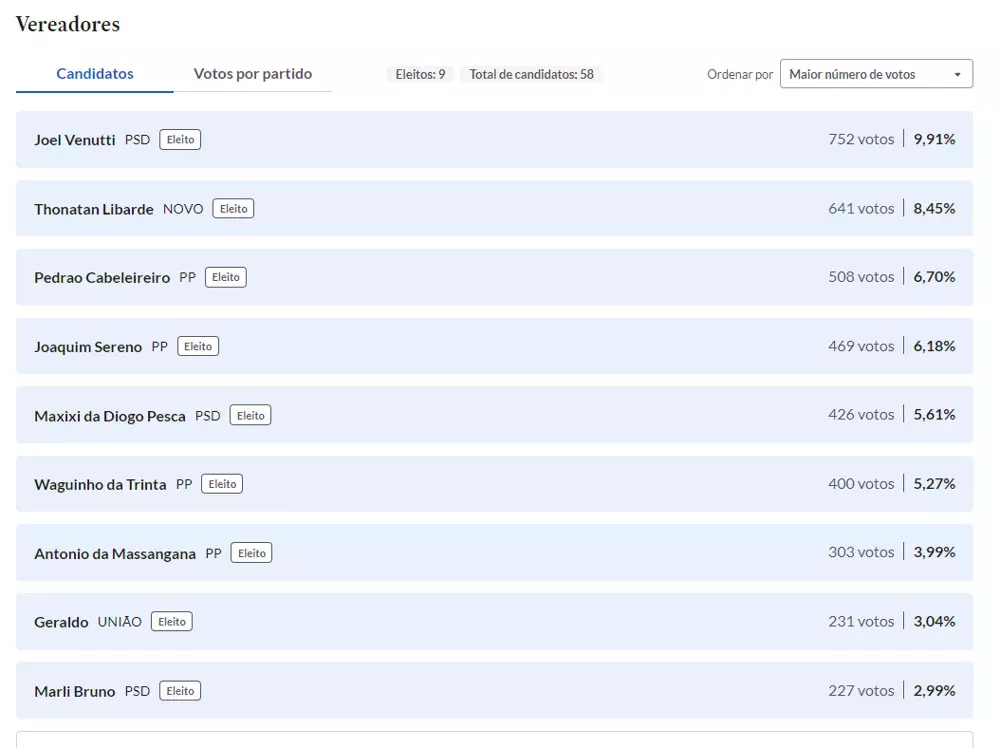Screen dimensions: 1000x748
Task: Click PP party label for Joaquim Sereno
Action: point(159,346)
